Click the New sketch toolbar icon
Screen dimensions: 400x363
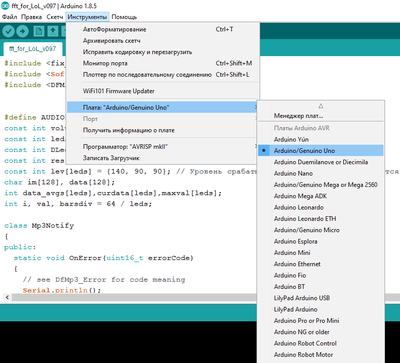pos(39,31)
